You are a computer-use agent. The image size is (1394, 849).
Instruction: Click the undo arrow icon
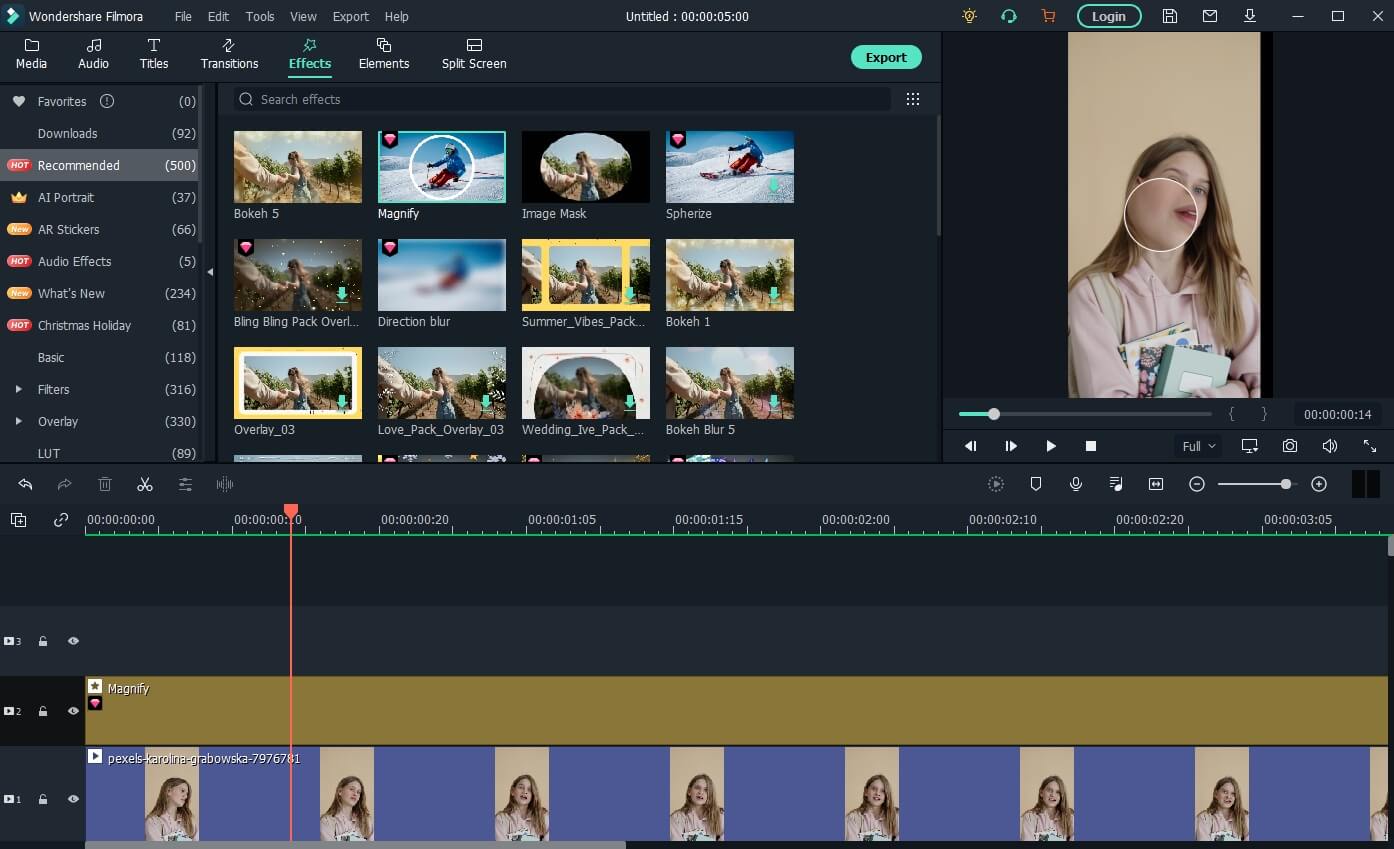point(25,484)
